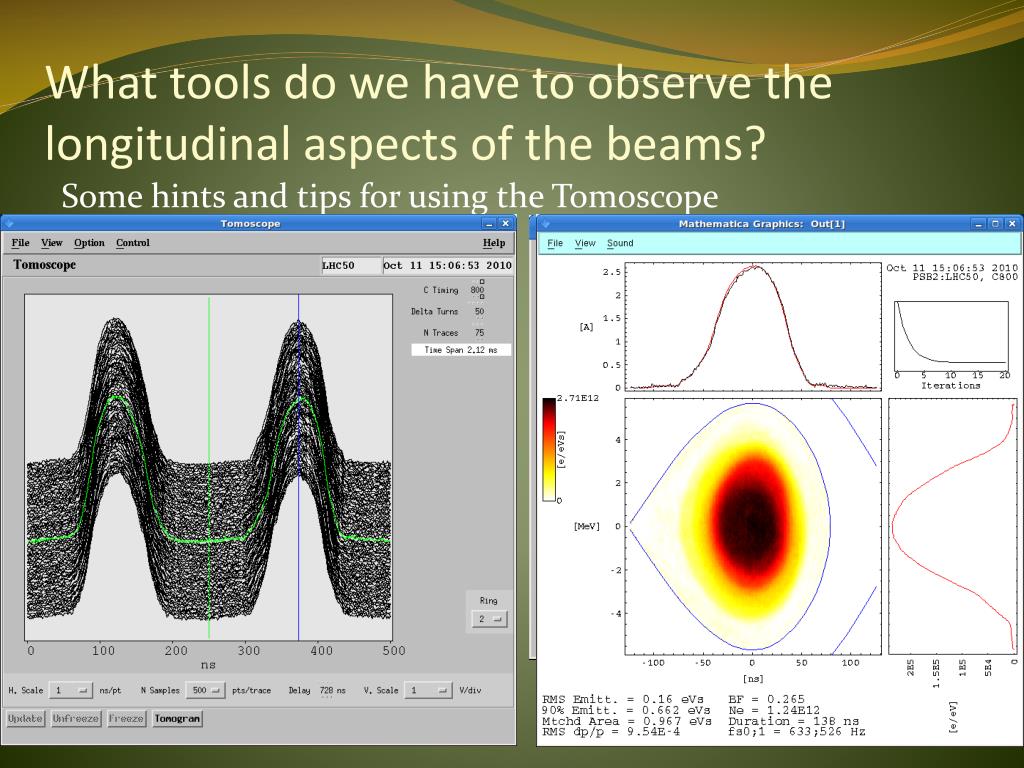Viewport: 1024px width, 768px height.
Task: Open Tomoscope window menu icon in title bar
Action: tap(9, 223)
